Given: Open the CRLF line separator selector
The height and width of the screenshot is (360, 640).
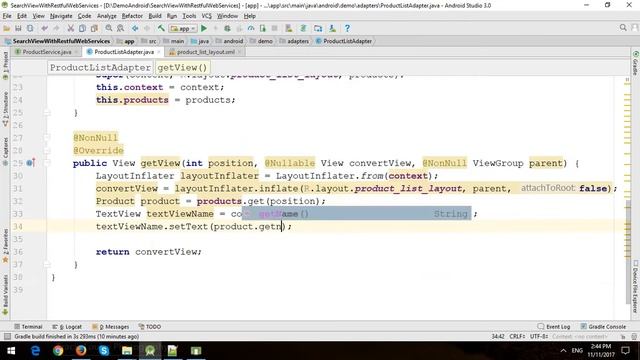Looking at the screenshot, I should coord(517,336).
